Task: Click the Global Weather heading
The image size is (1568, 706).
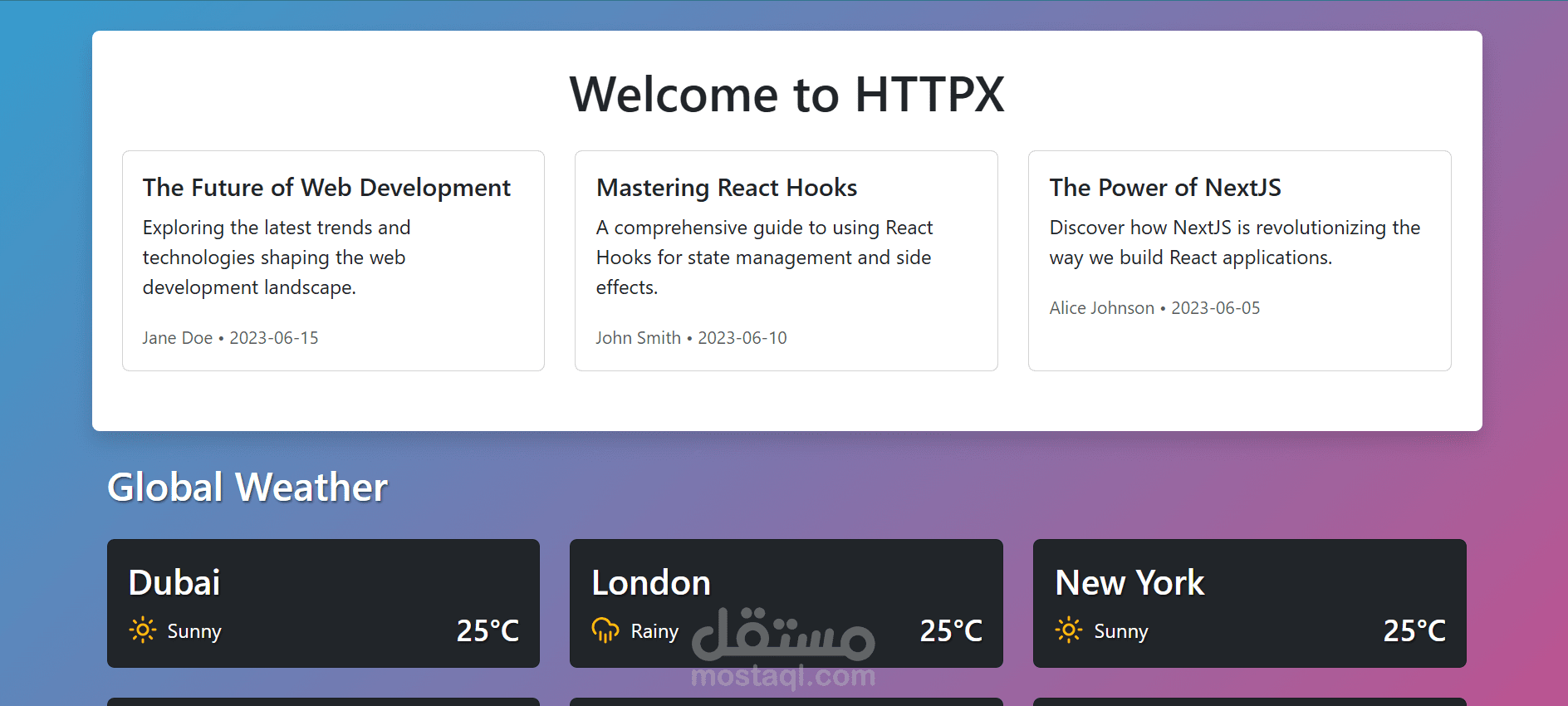Action: (x=247, y=487)
